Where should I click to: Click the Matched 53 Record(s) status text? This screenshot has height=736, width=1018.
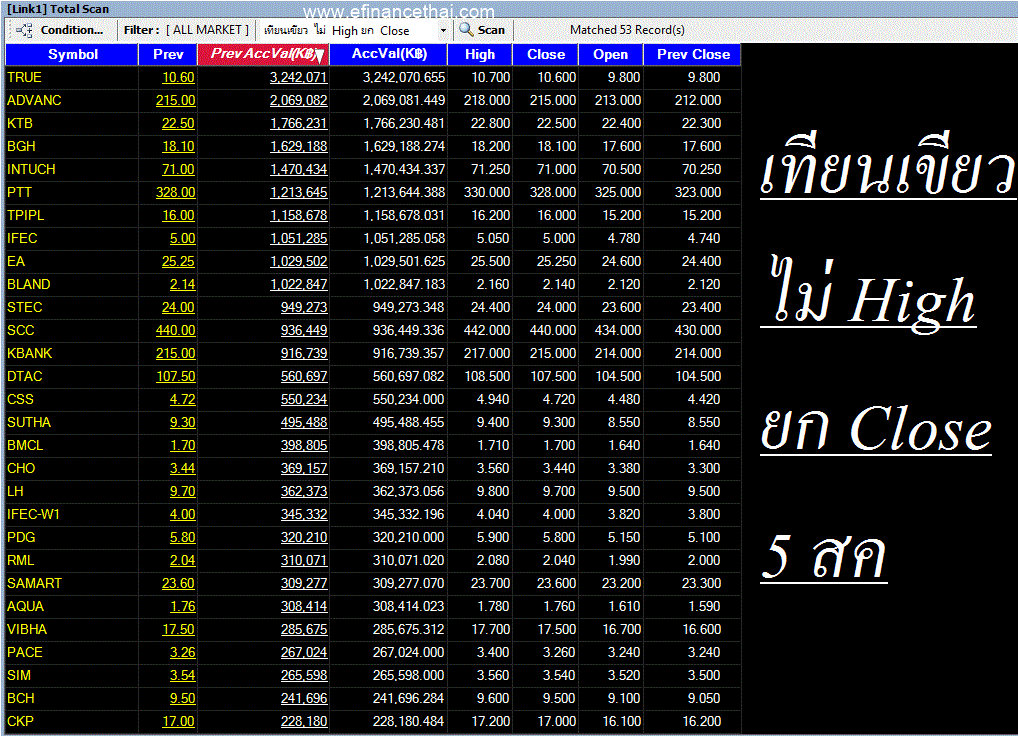627,30
